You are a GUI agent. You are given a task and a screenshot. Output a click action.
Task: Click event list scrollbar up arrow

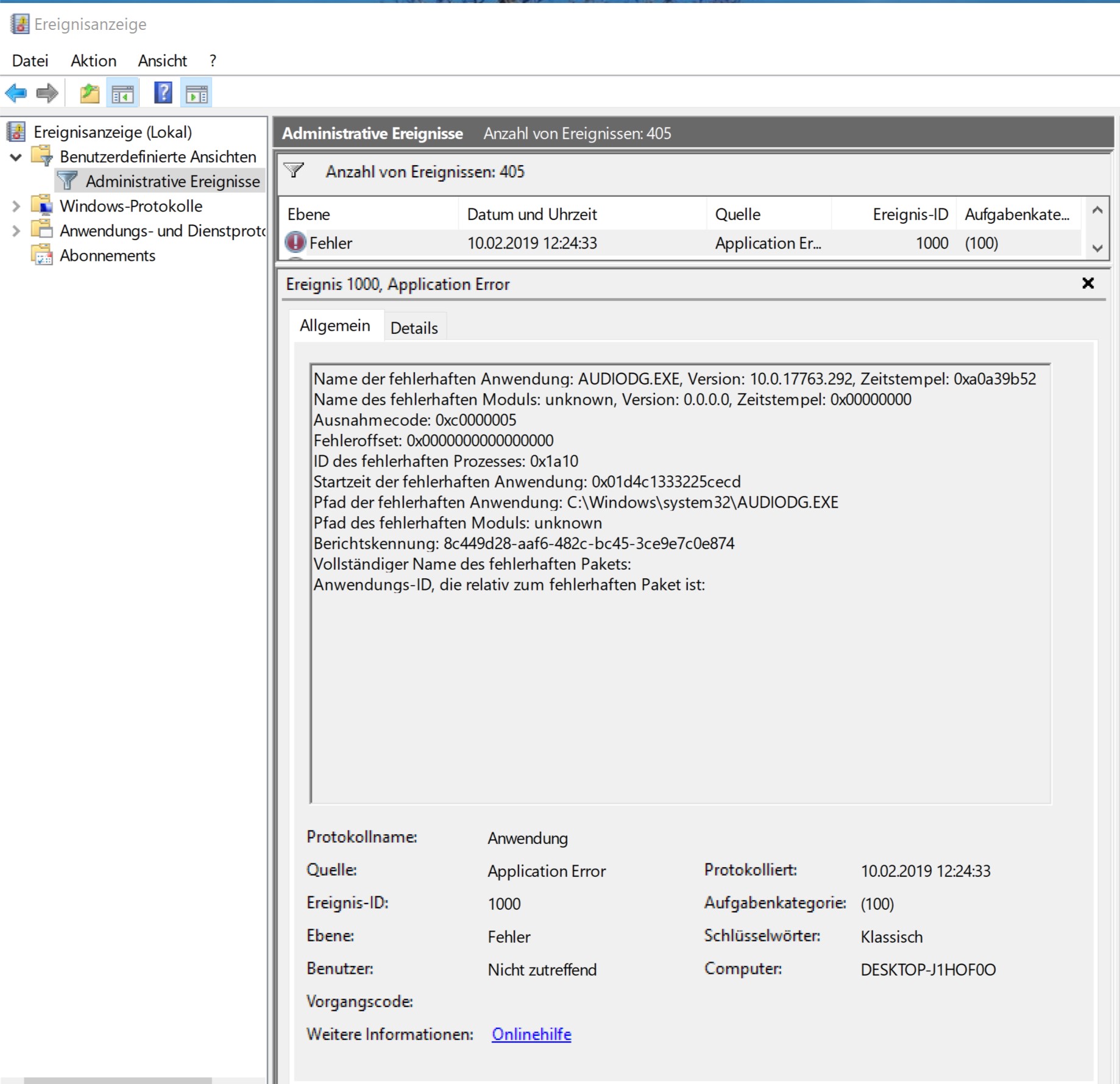(x=1097, y=210)
